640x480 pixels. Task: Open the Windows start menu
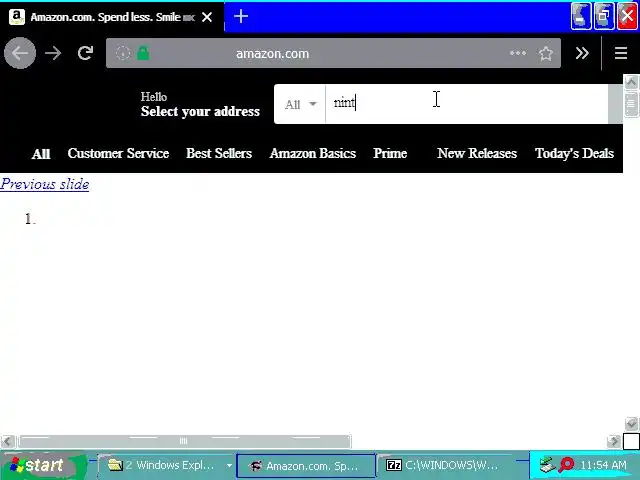pos(43,465)
